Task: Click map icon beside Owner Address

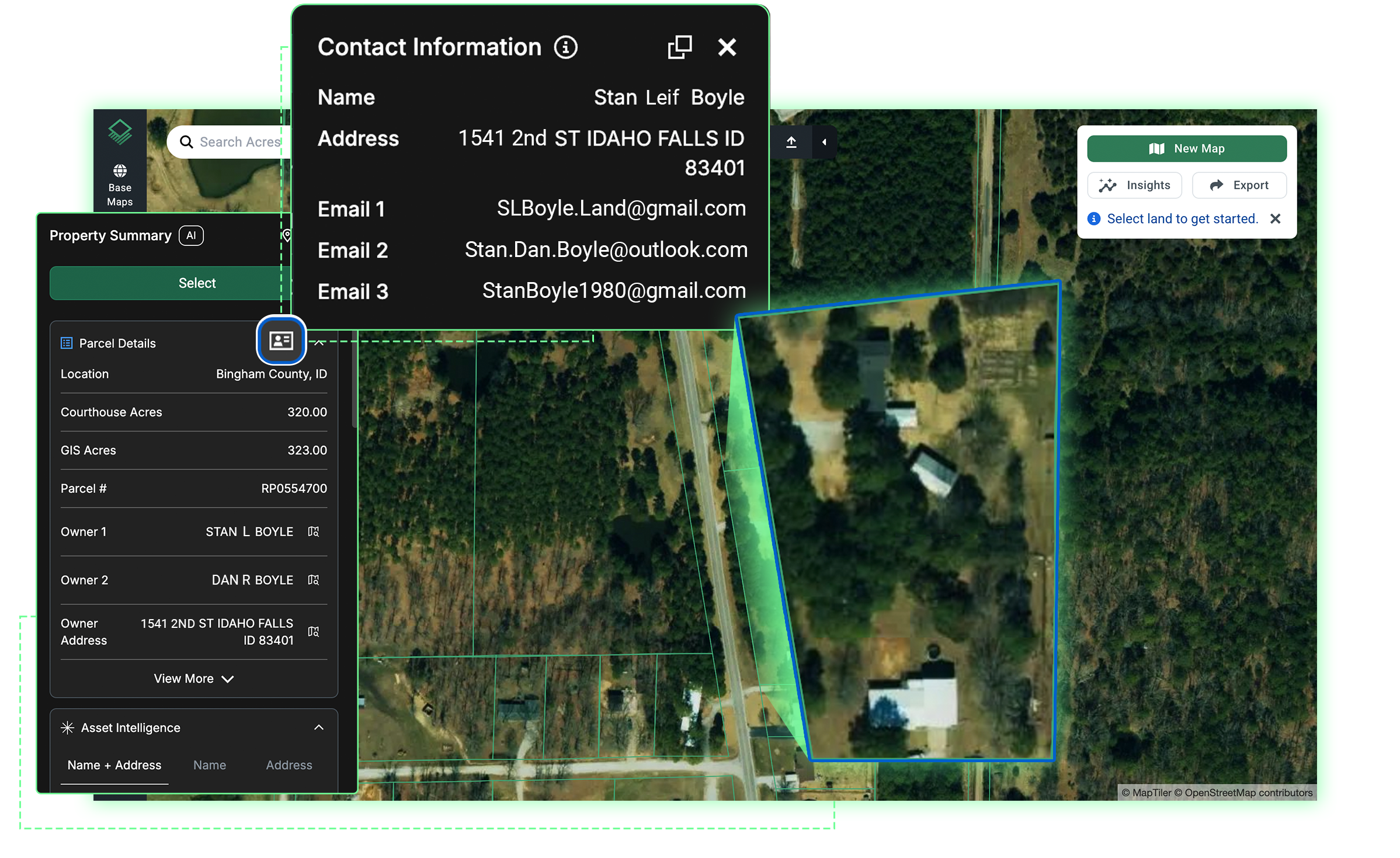Action: (x=314, y=631)
